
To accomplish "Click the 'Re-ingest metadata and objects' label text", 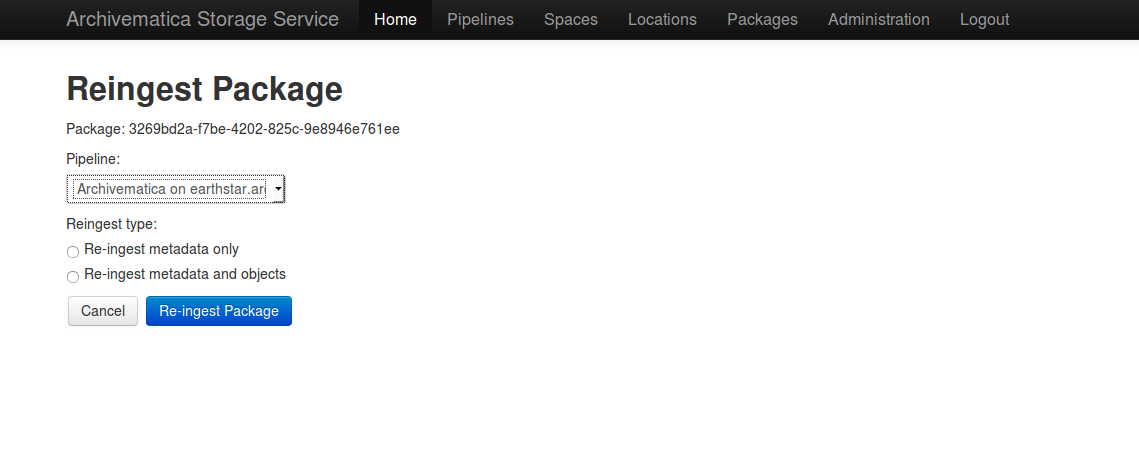I will [x=185, y=274].
